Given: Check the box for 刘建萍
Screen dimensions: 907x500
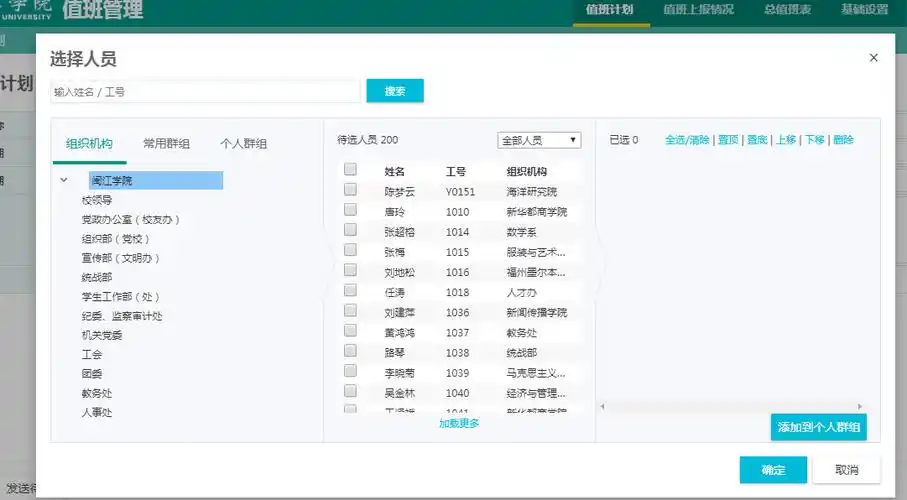Looking at the screenshot, I should (350, 310).
